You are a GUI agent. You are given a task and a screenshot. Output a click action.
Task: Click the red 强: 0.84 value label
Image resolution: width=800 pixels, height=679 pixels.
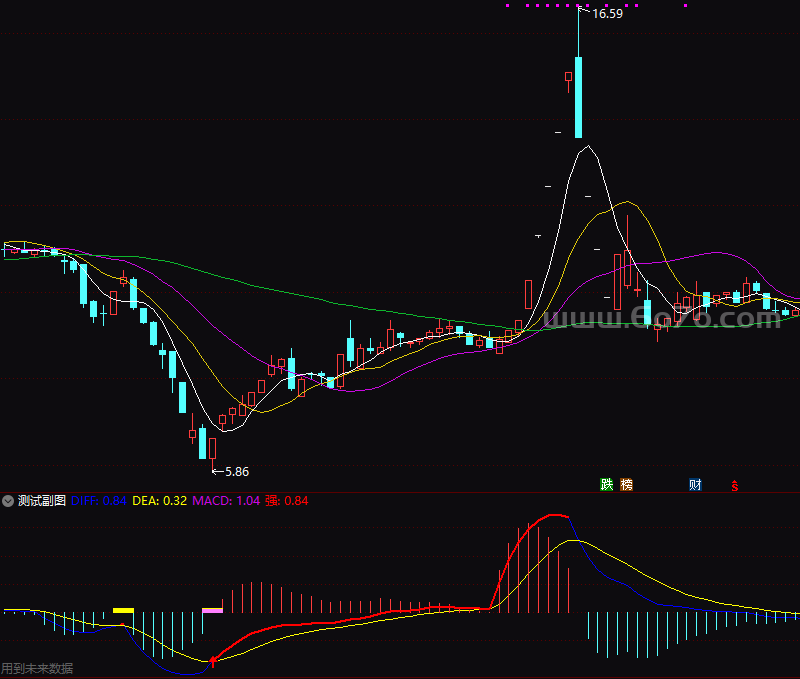(286, 501)
